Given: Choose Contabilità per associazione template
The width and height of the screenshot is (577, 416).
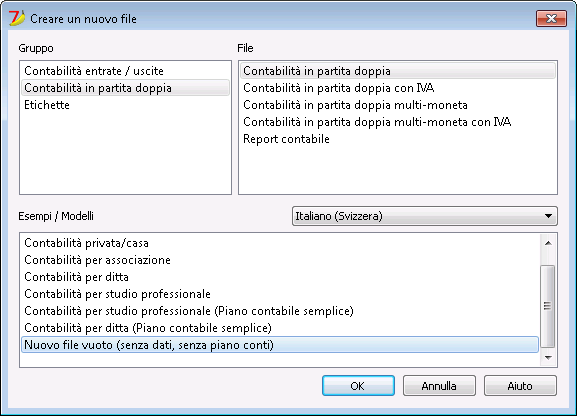Looking at the screenshot, I should tap(280, 260).
